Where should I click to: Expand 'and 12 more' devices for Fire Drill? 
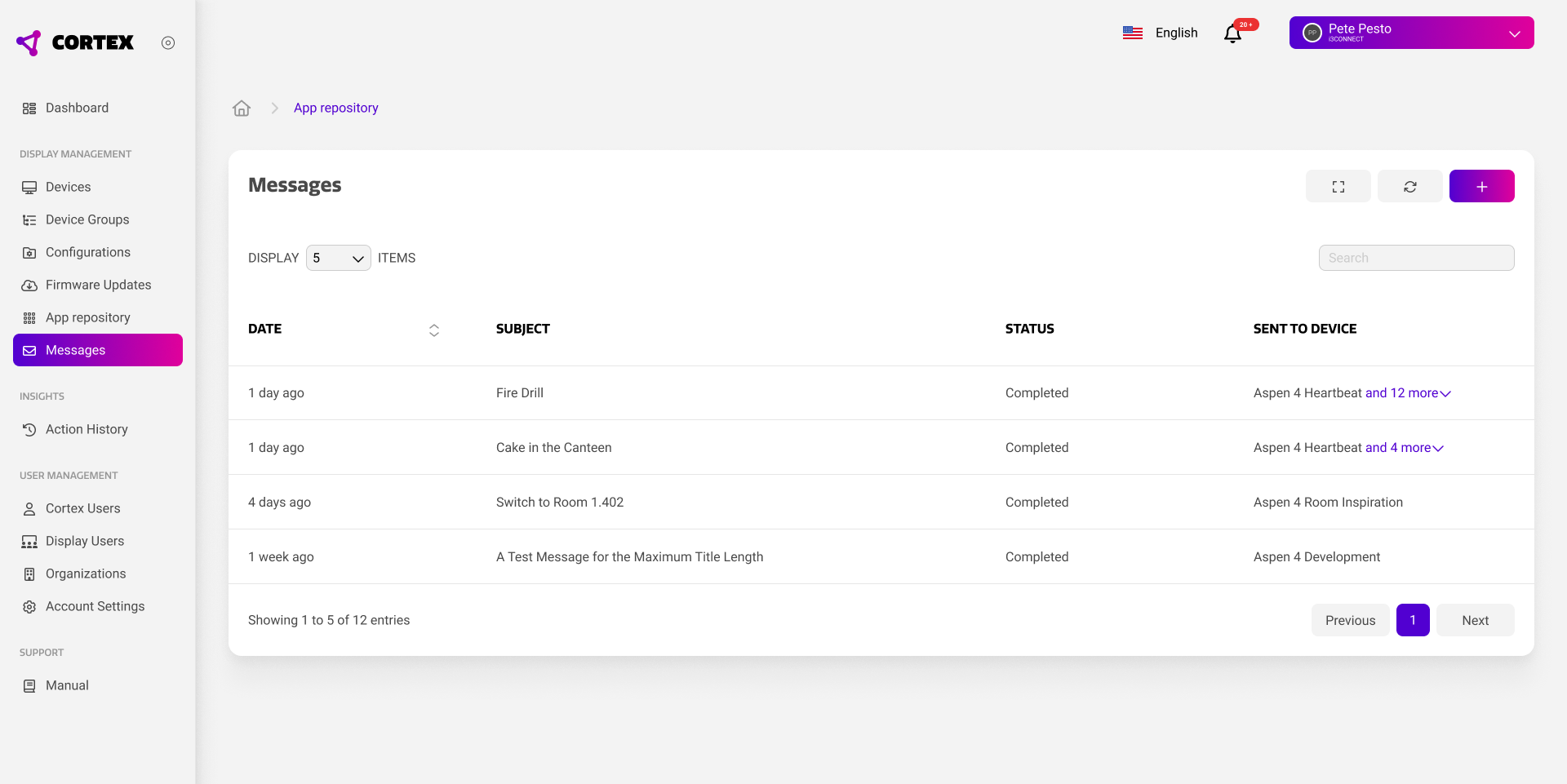[1407, 393]
